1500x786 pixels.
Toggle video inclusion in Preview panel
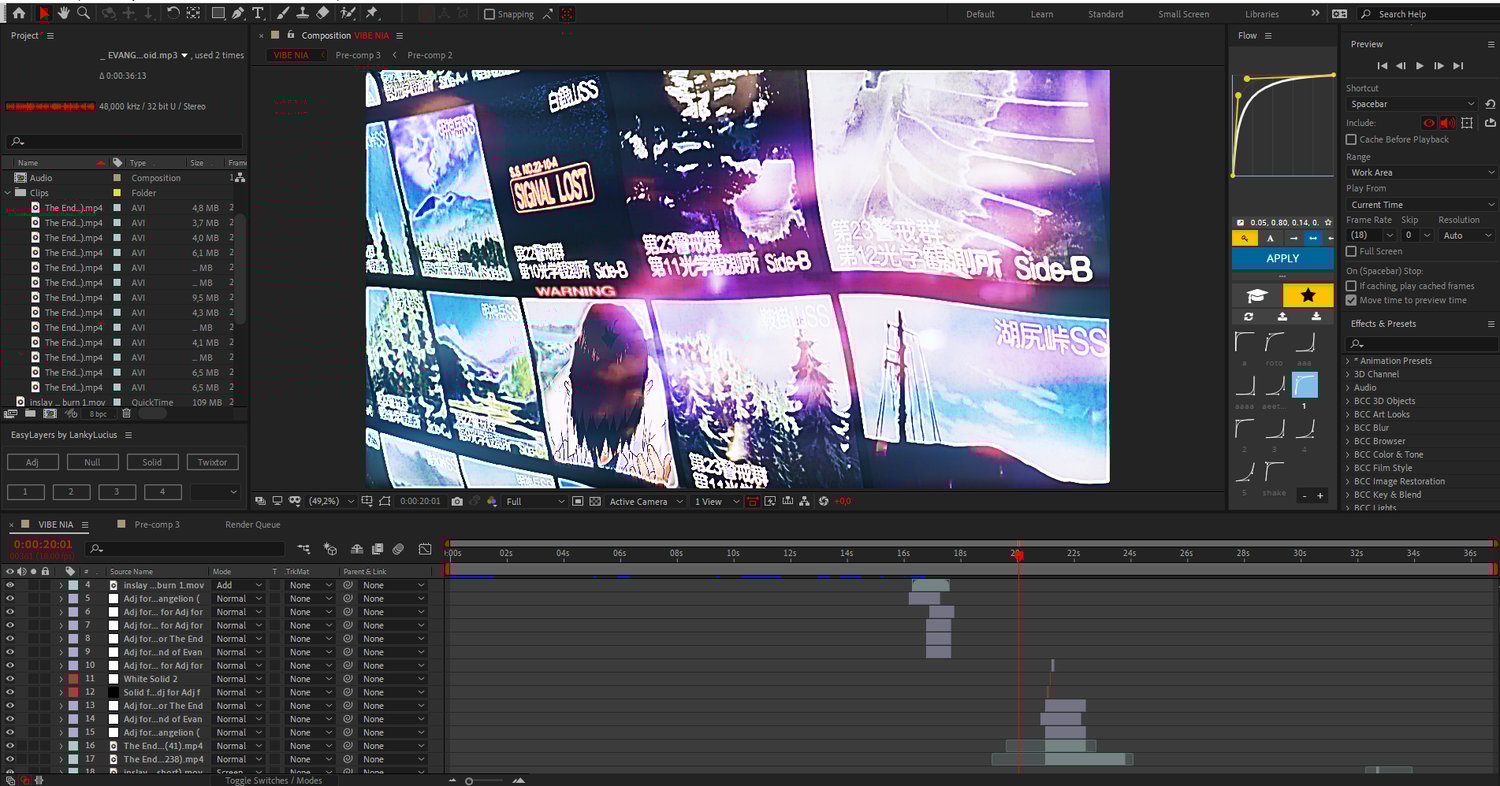pyautogui.click(x=1429, y=123)
